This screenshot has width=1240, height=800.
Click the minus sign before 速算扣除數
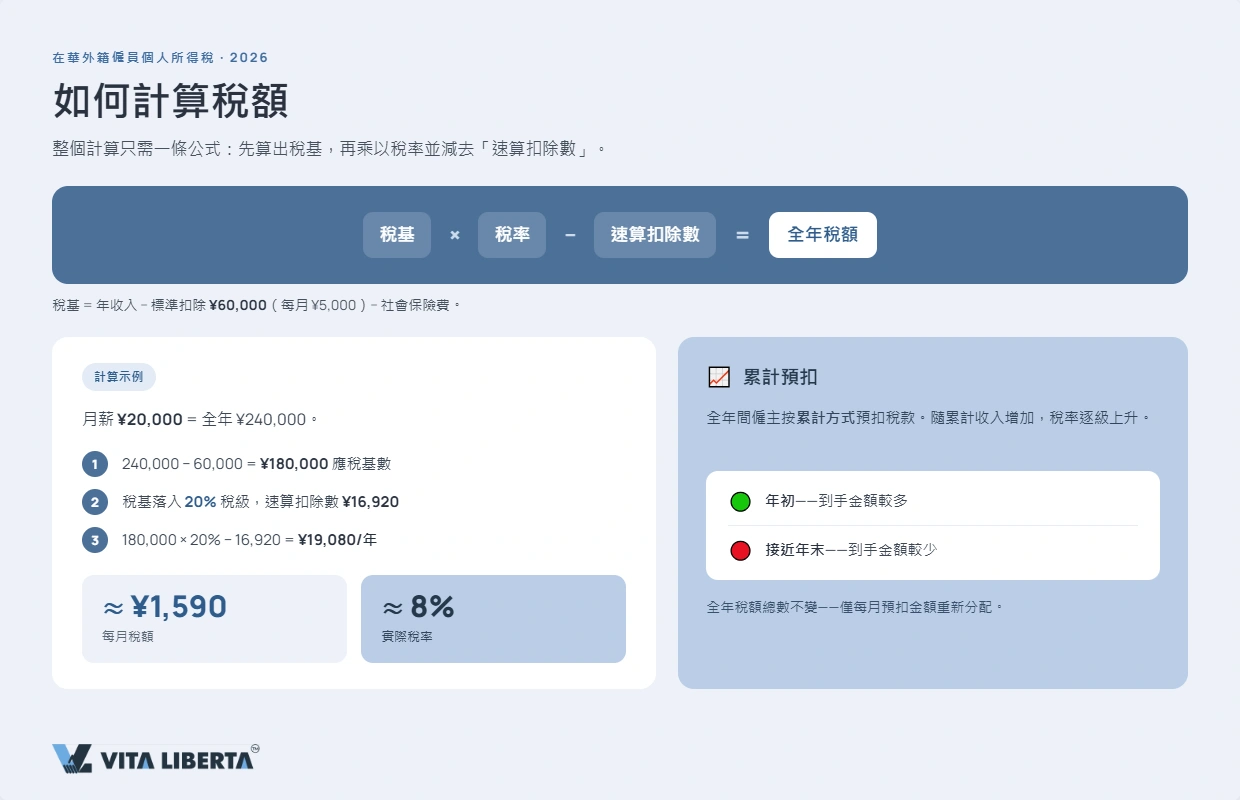[570, 236]
